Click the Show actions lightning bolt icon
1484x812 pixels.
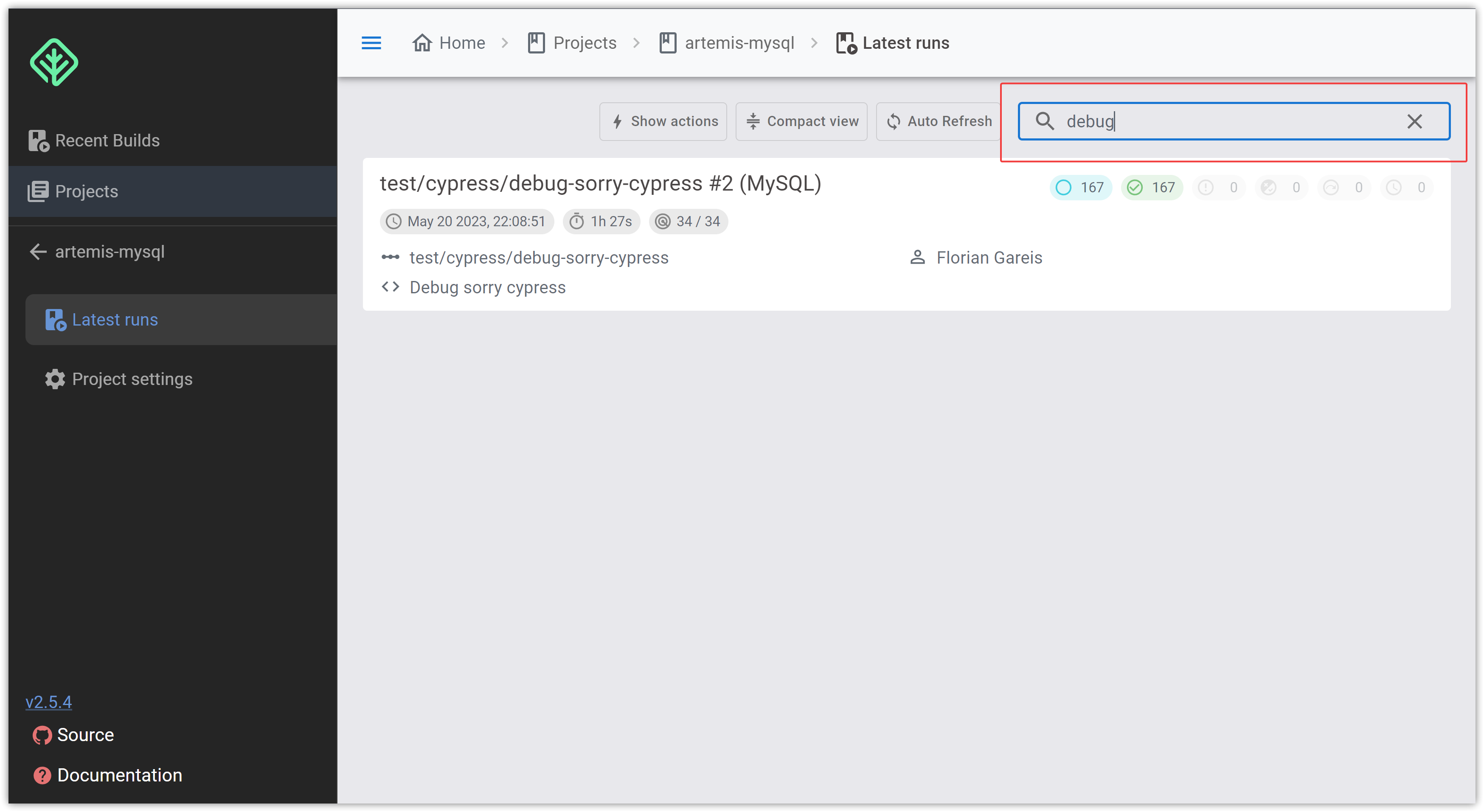pos(616,122)
